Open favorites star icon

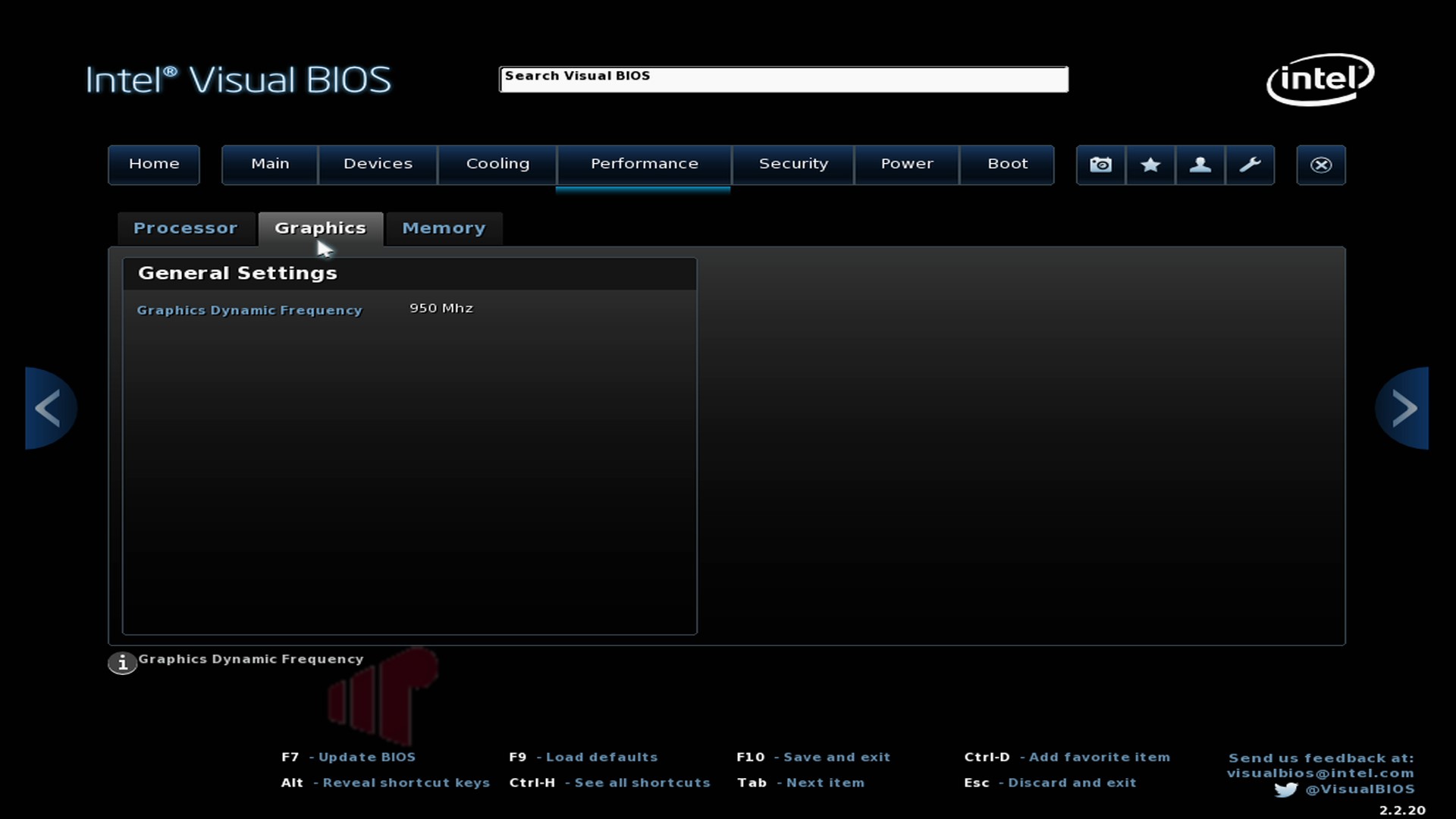[1150, 165]
